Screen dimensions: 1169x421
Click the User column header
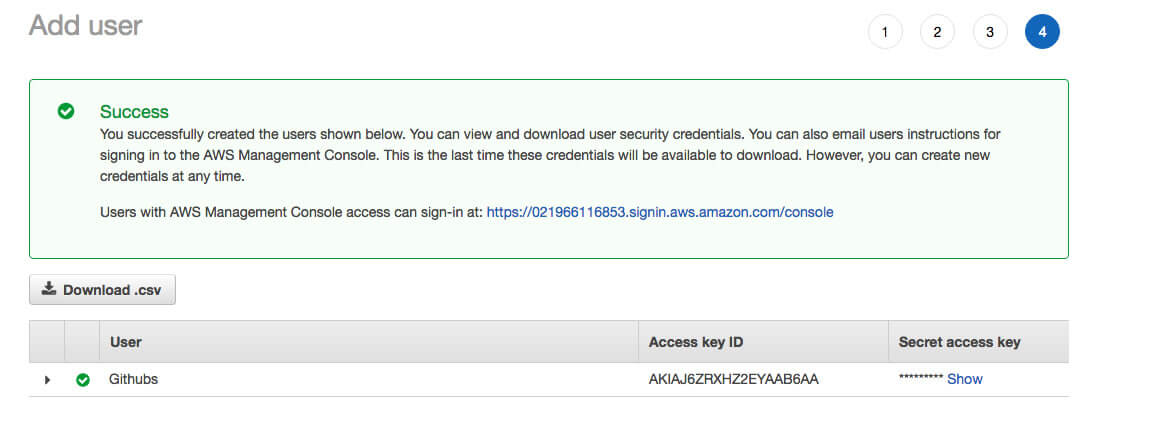126,342
